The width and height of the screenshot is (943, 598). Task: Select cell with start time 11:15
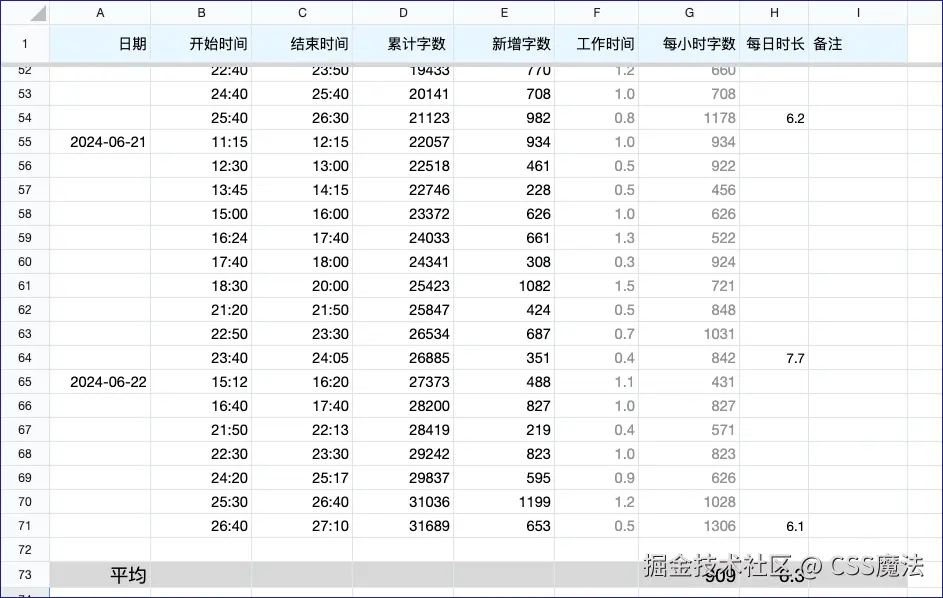point(201,142)
